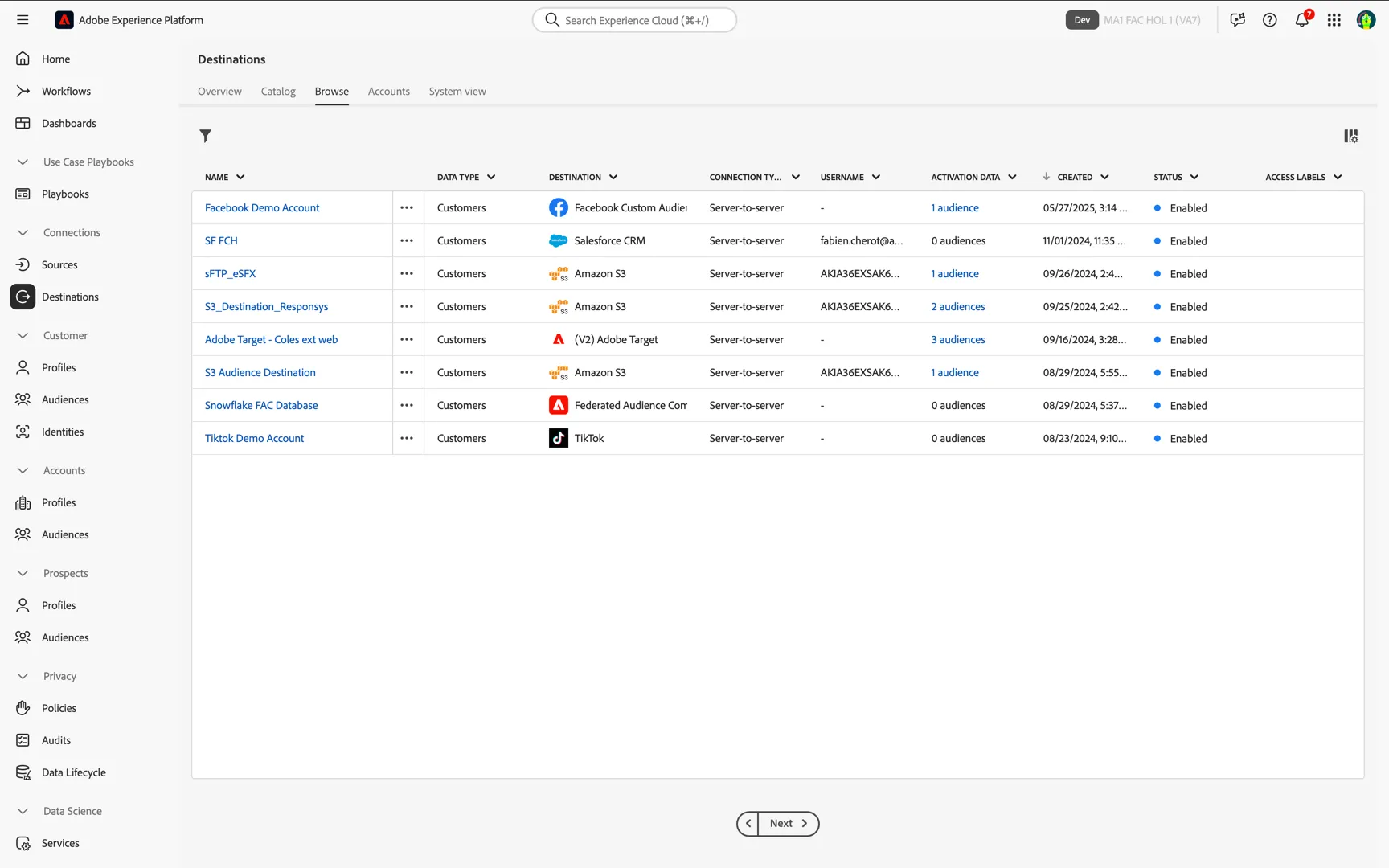The width and height of the screenshot is (1389, 868).
Task: Open the hamburger navigation menu
Action: click(23, 20)
